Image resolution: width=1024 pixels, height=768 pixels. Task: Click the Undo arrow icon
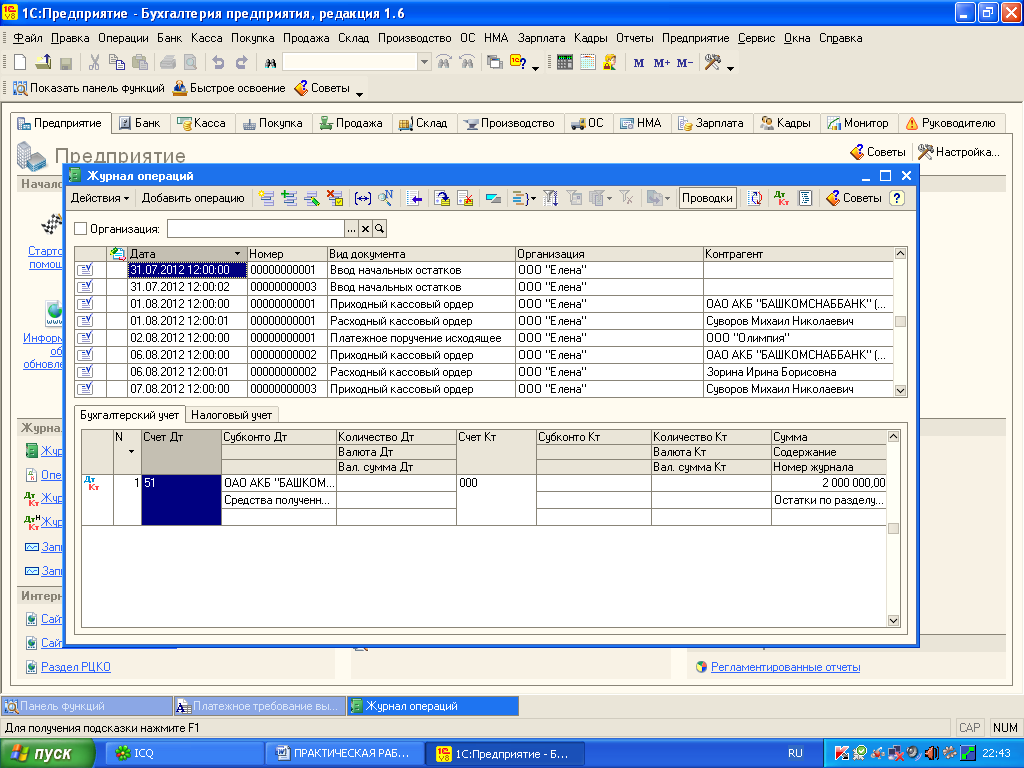pyautogui.click(x=218, y=63)
